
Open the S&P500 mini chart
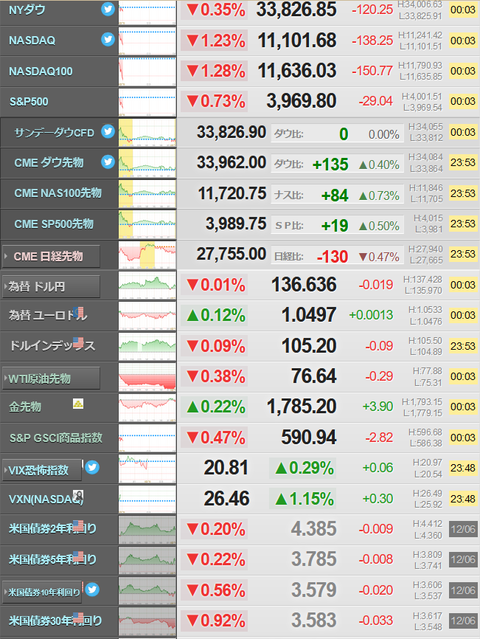point(148,102)
